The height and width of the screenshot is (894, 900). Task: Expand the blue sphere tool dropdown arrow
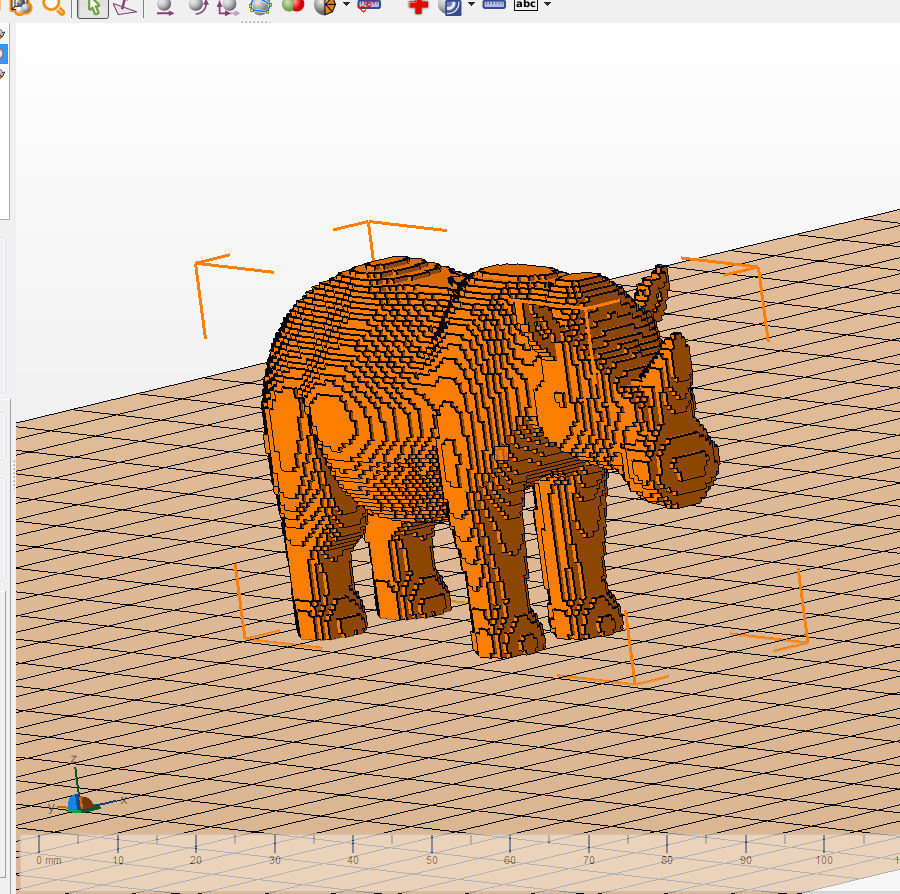[471, 5]
